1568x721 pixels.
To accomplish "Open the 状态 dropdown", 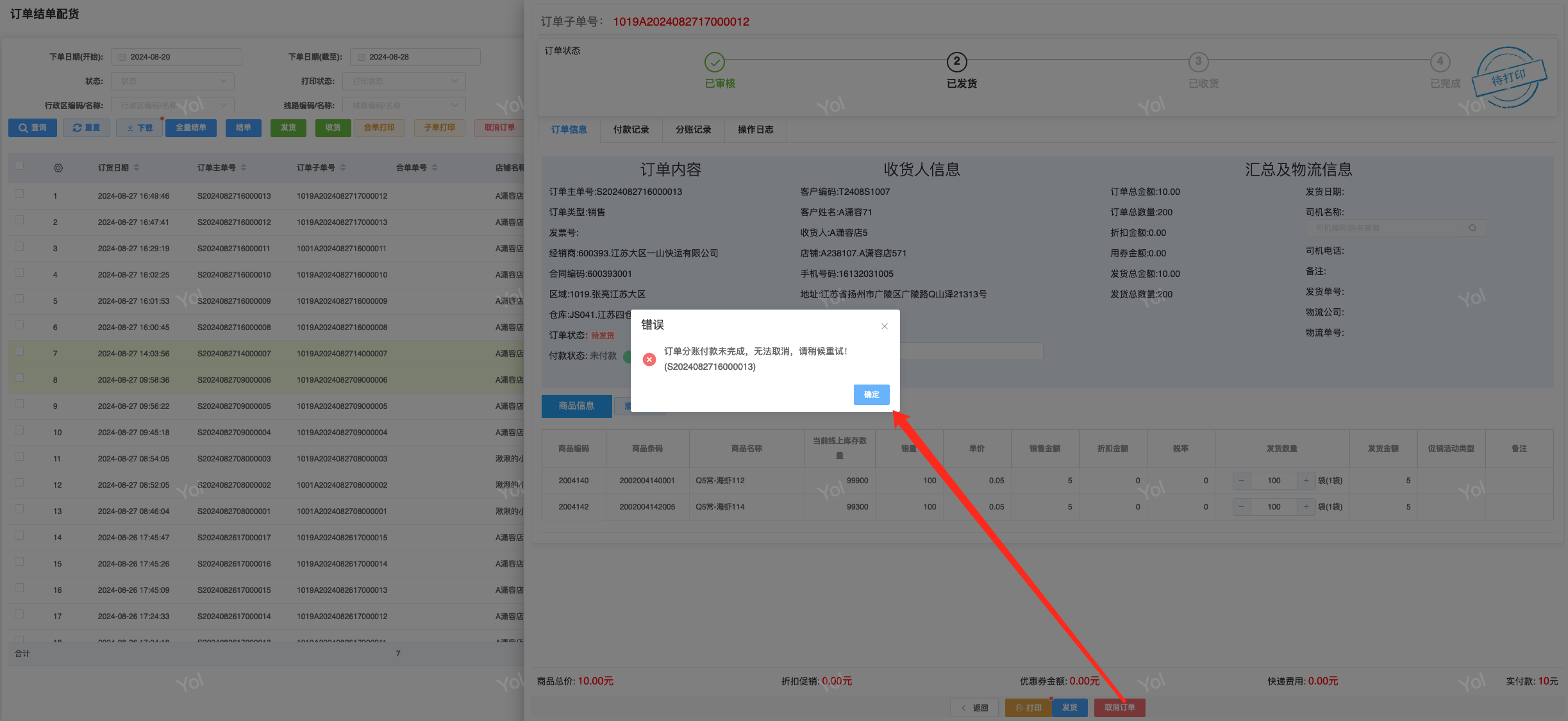I will (x=172, y=81).
